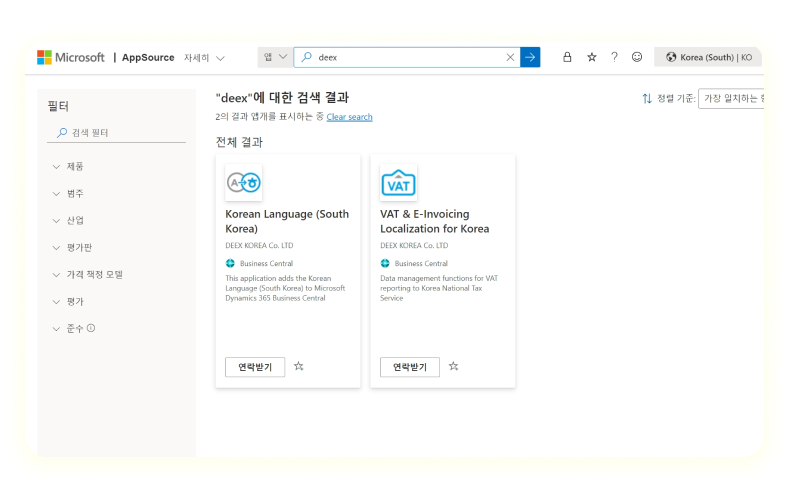The height and width of the screenshot is (500, 790).
Task: Open favorites star in header
Action: 591,57
